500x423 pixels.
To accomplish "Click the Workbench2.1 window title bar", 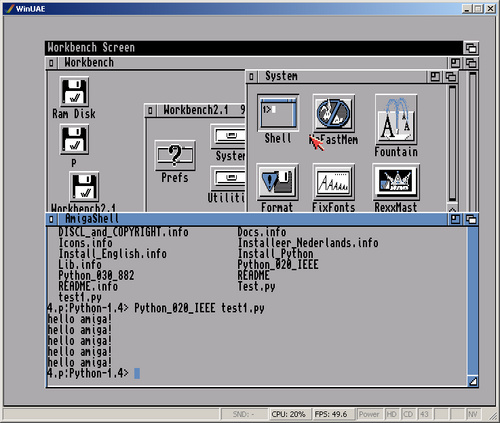I will 201,110.
